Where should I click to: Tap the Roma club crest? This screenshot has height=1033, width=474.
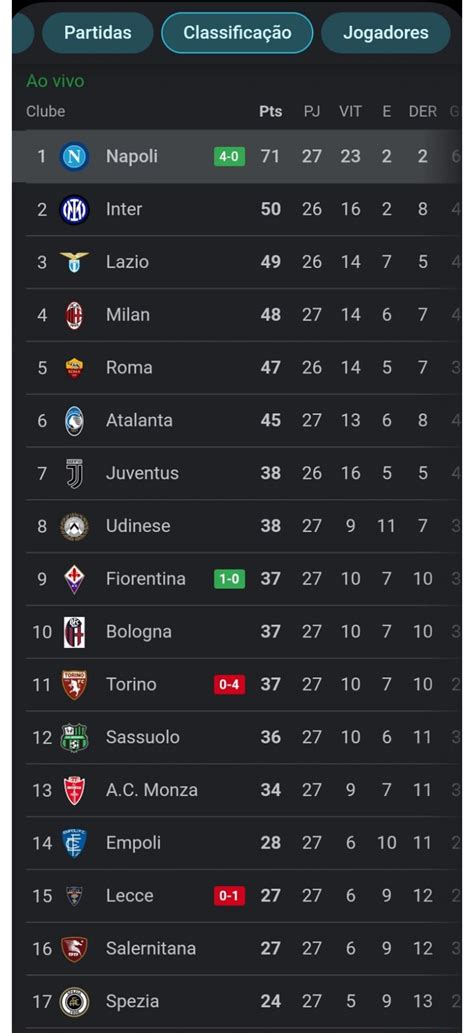[x=74, y=368]
